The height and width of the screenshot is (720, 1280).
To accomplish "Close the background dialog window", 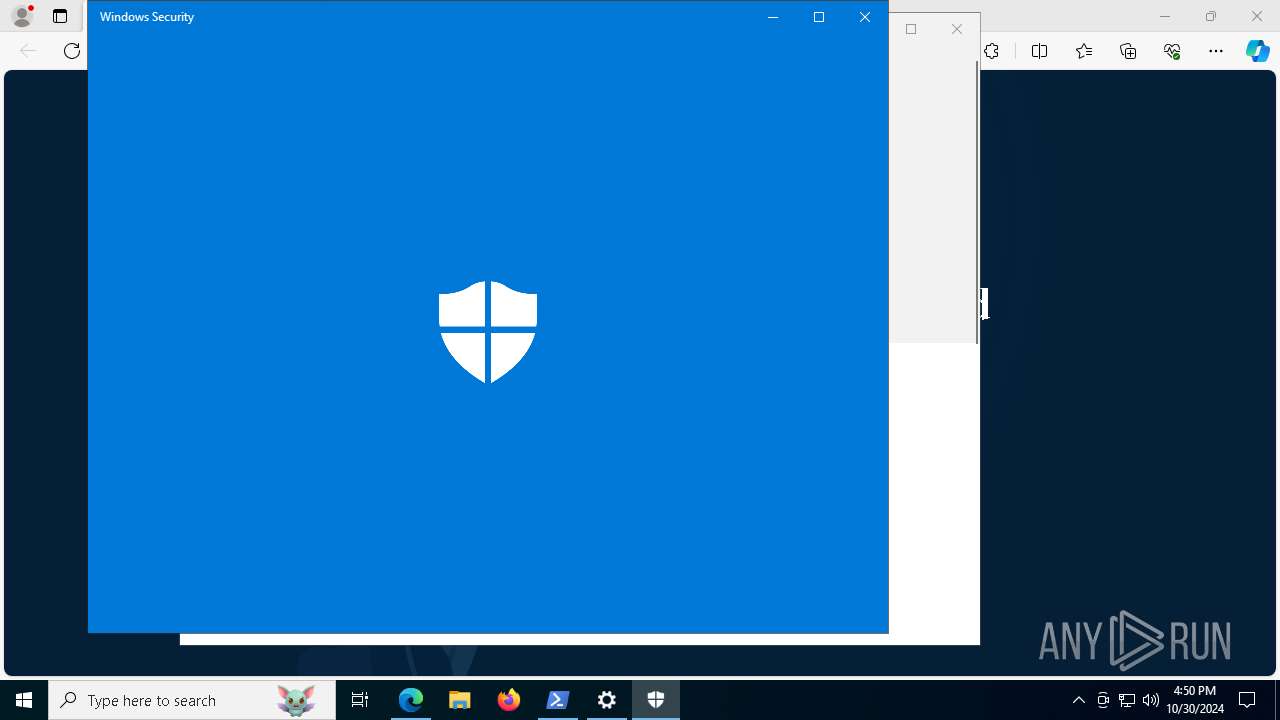I will (x=957, y=29).
